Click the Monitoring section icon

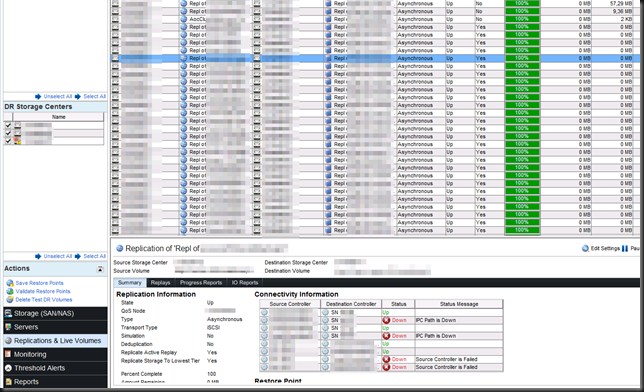point(8,354)
